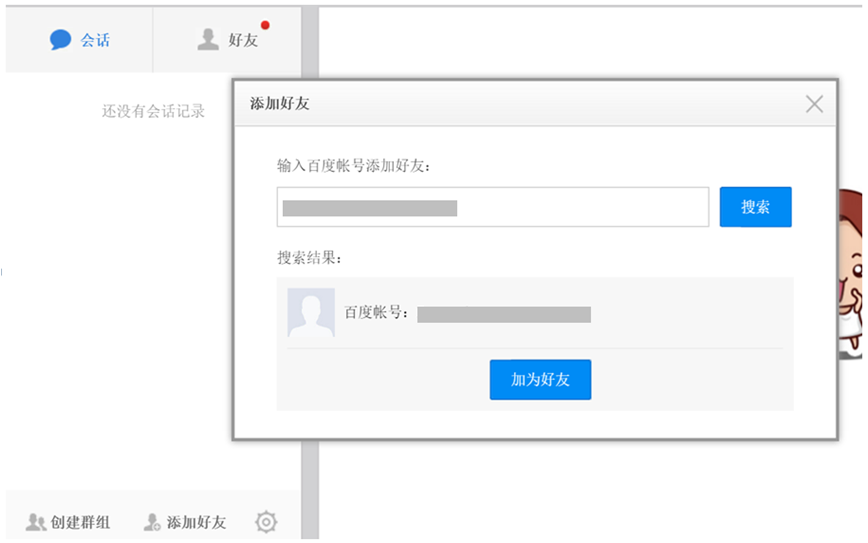The width and height of the screenshot is (868, 543).
Task: Click the blue 搜索 button
Action: [756, 207]
